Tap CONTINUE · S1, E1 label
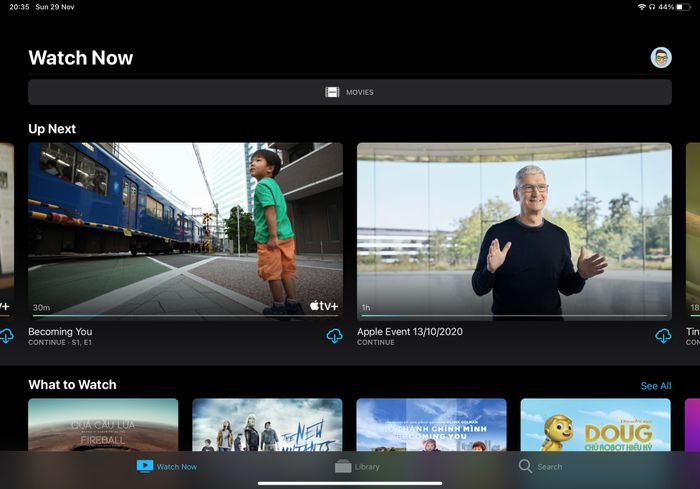 (60, 343)
